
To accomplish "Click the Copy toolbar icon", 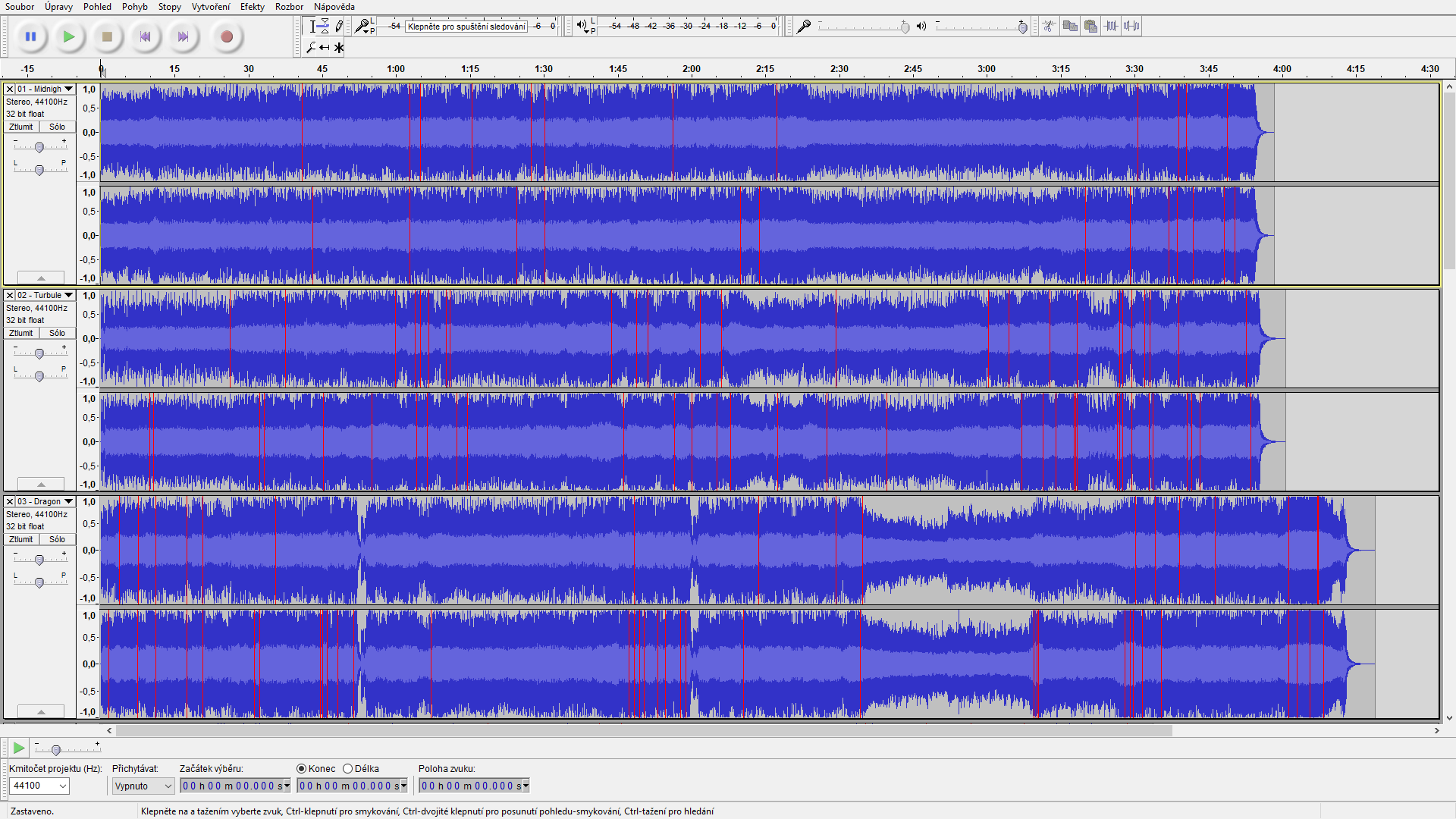I will (x=1070, y=26).
